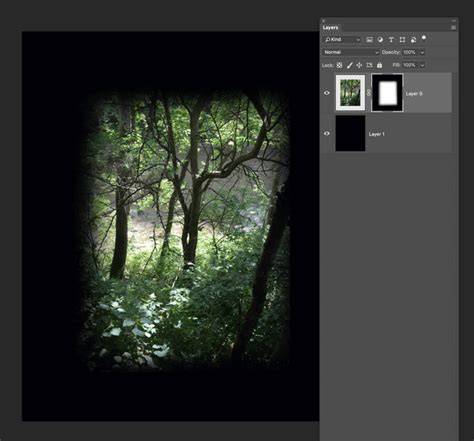This screenshot has height=441, width=474.
Task: Open the Fill slider dropdown arrow
Action: [422, 65]
